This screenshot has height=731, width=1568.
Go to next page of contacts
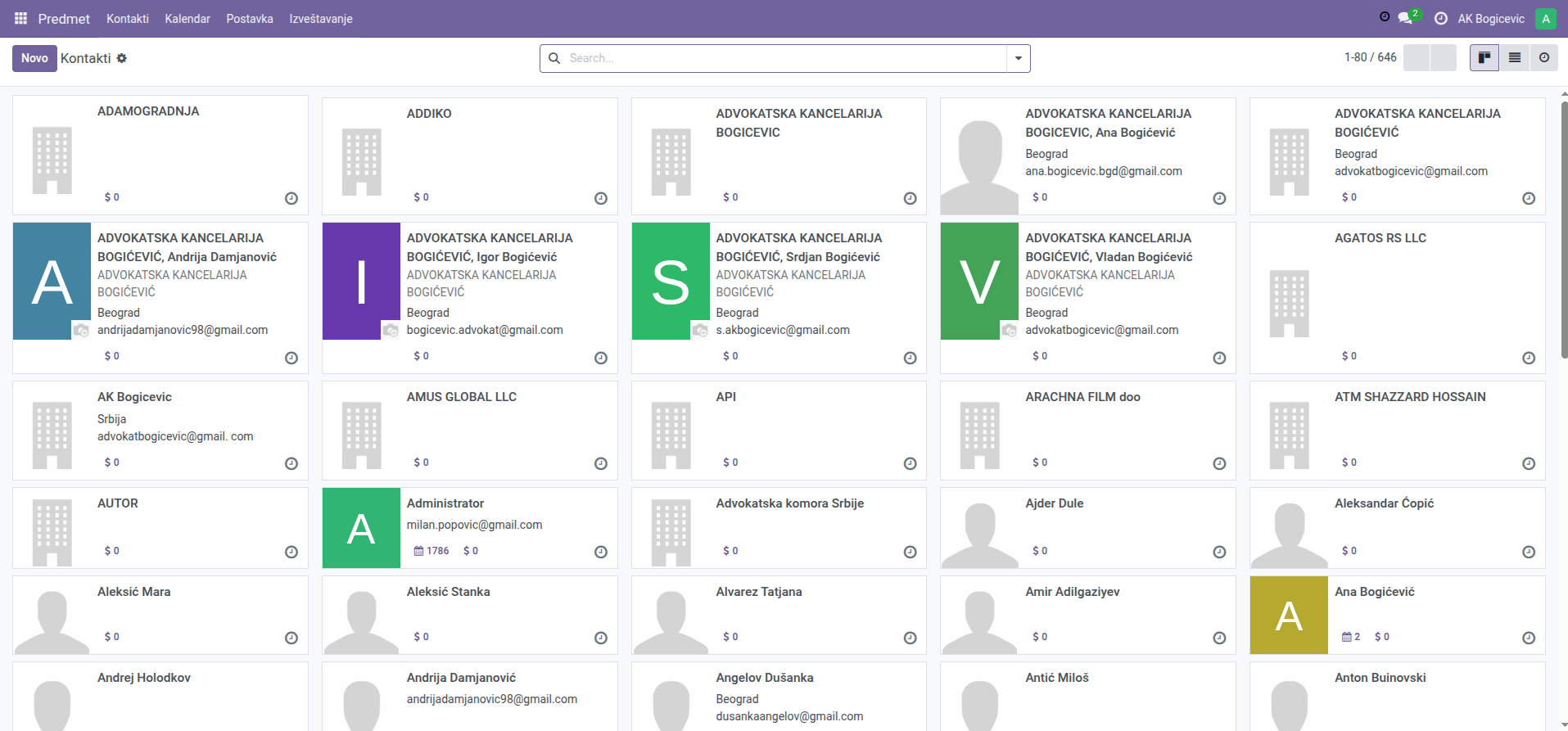pyautogui.click(x=1443, y=58)
